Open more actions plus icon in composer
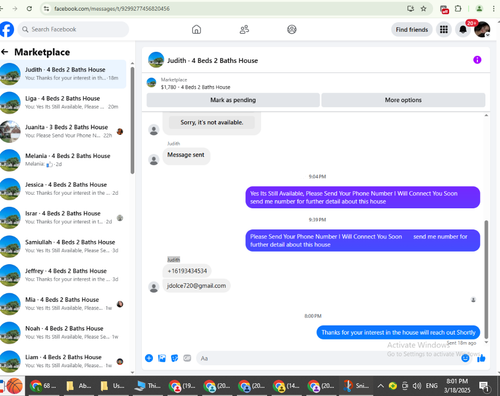 (x=149, y=358)
